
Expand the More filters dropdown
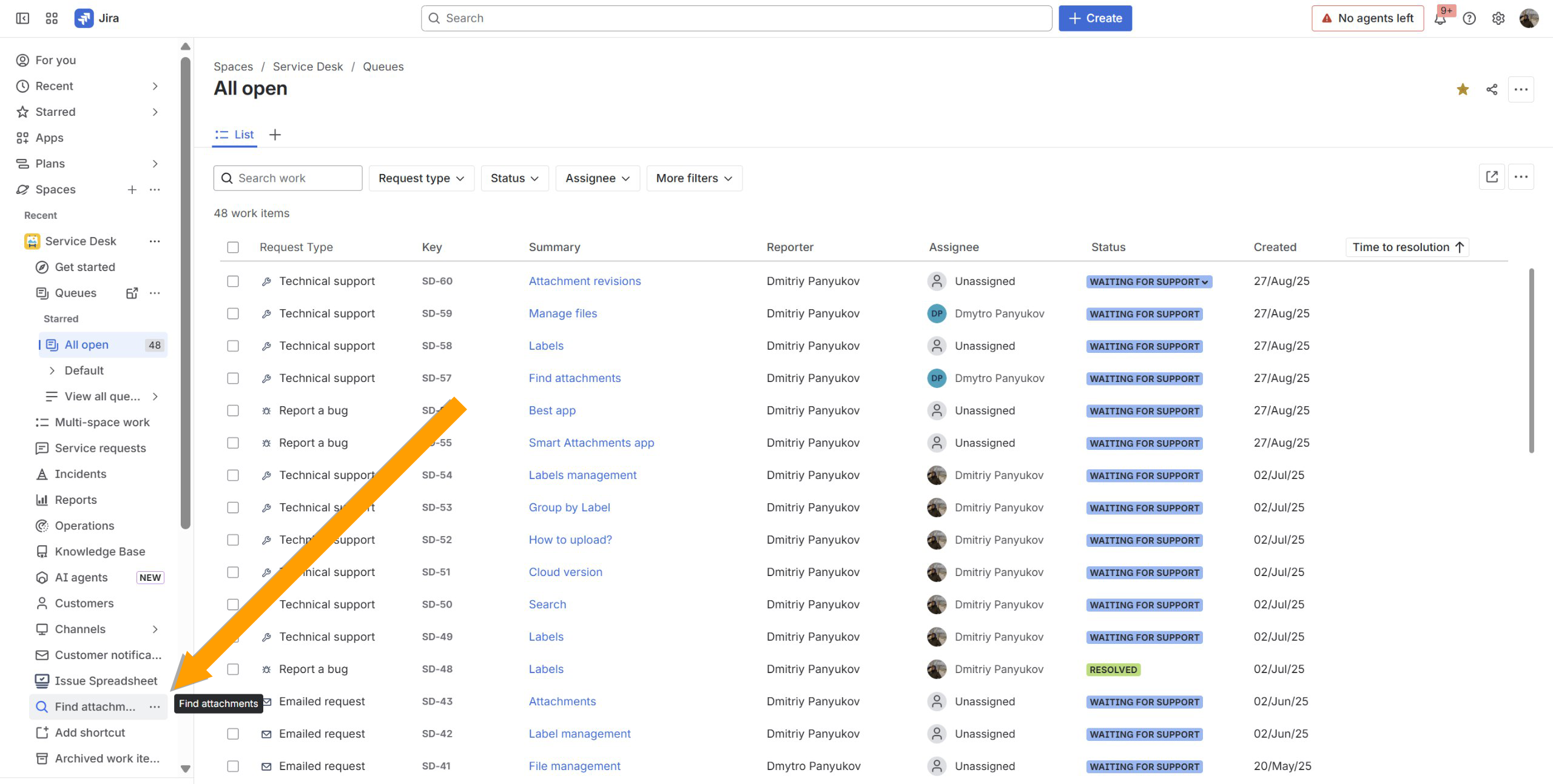694,178
